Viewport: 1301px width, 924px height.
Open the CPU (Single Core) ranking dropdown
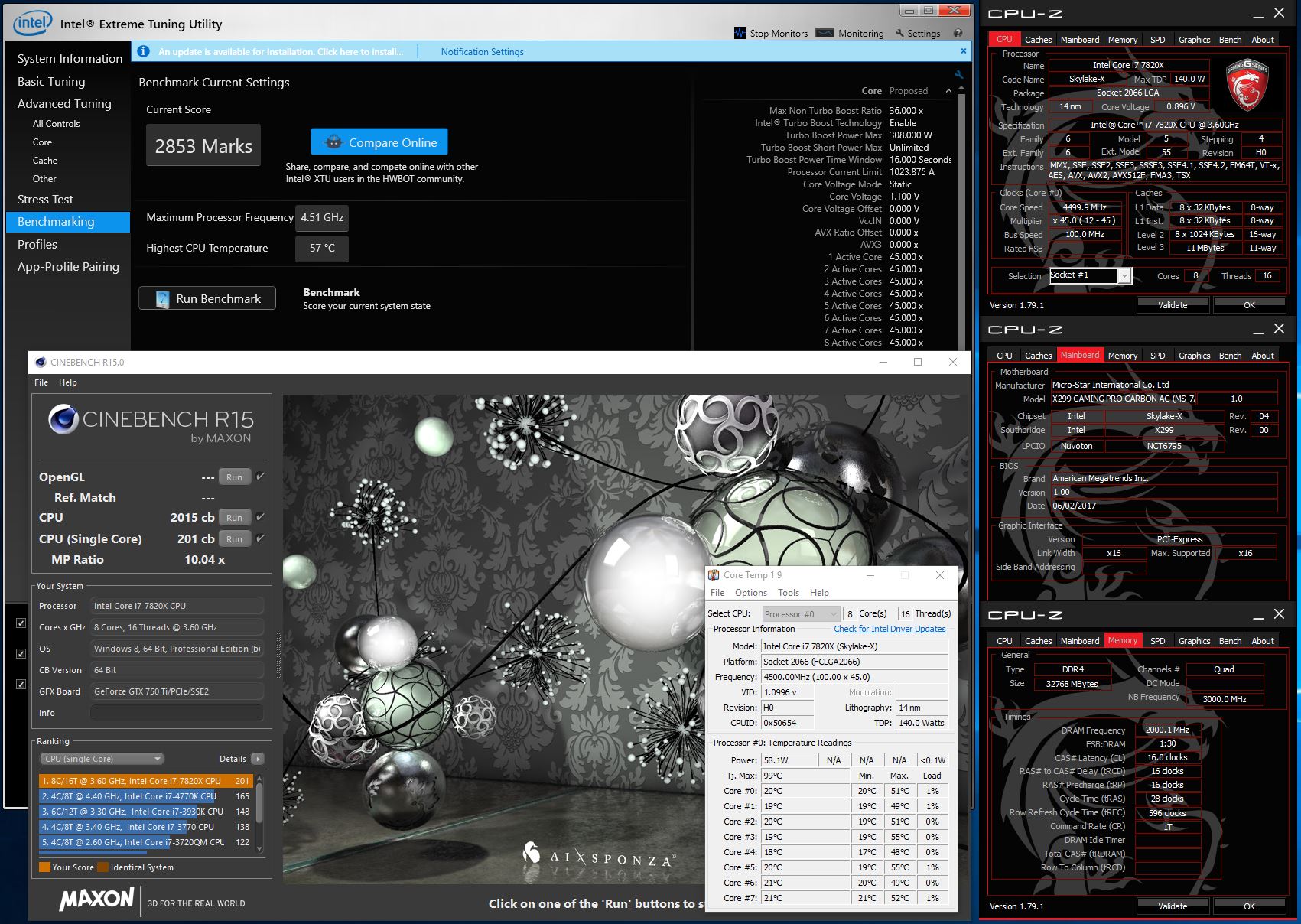click(x=102, y=759)
